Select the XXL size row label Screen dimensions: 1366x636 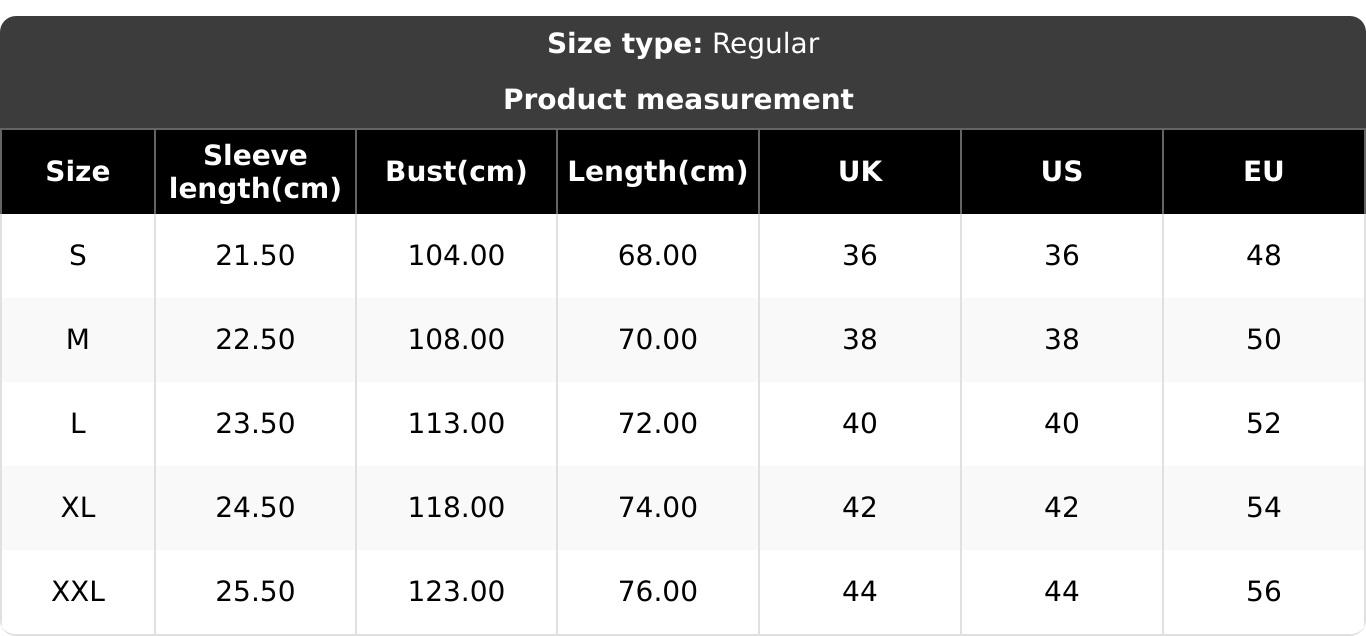point(78,592)
